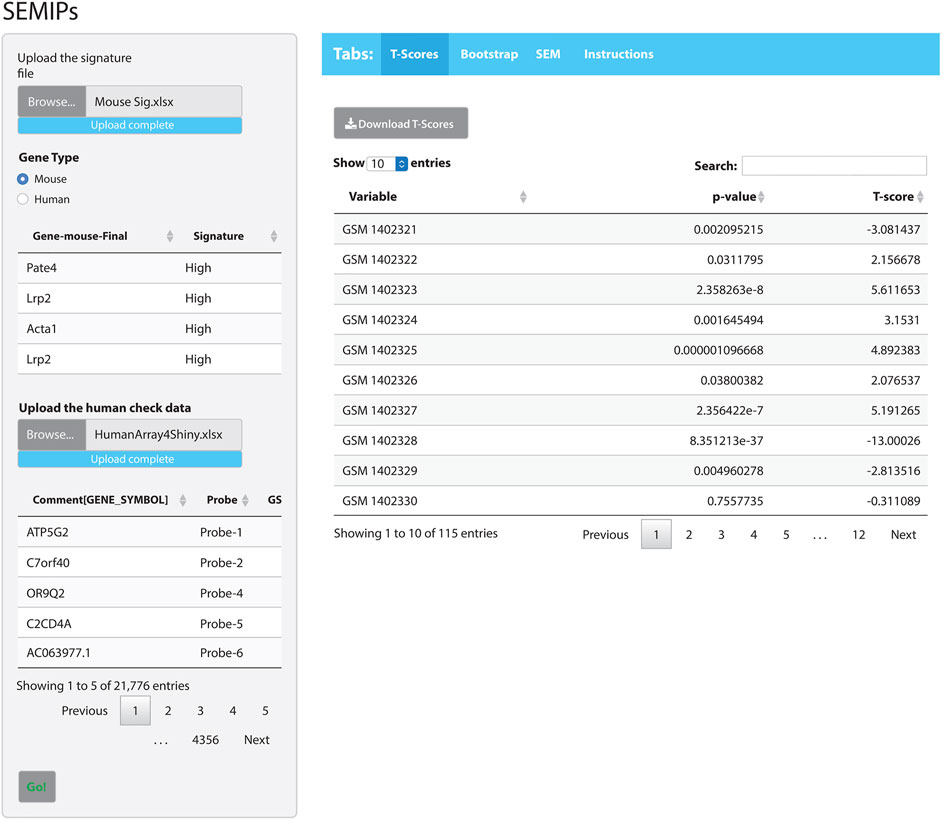Sort Variable column with sort arrows
941x820 pixels.
pos(523,197)
